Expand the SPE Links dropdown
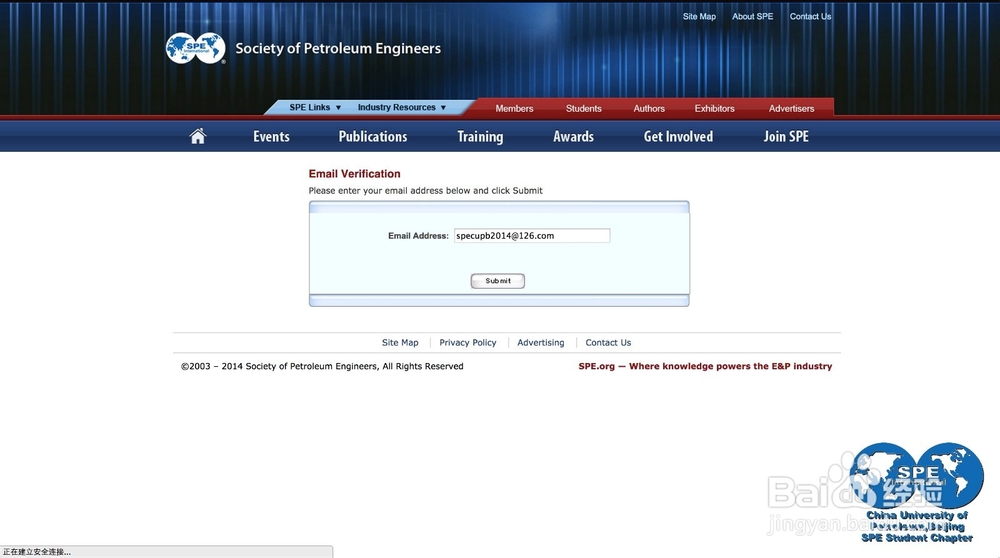1000x558 pixels. point(315,107)
